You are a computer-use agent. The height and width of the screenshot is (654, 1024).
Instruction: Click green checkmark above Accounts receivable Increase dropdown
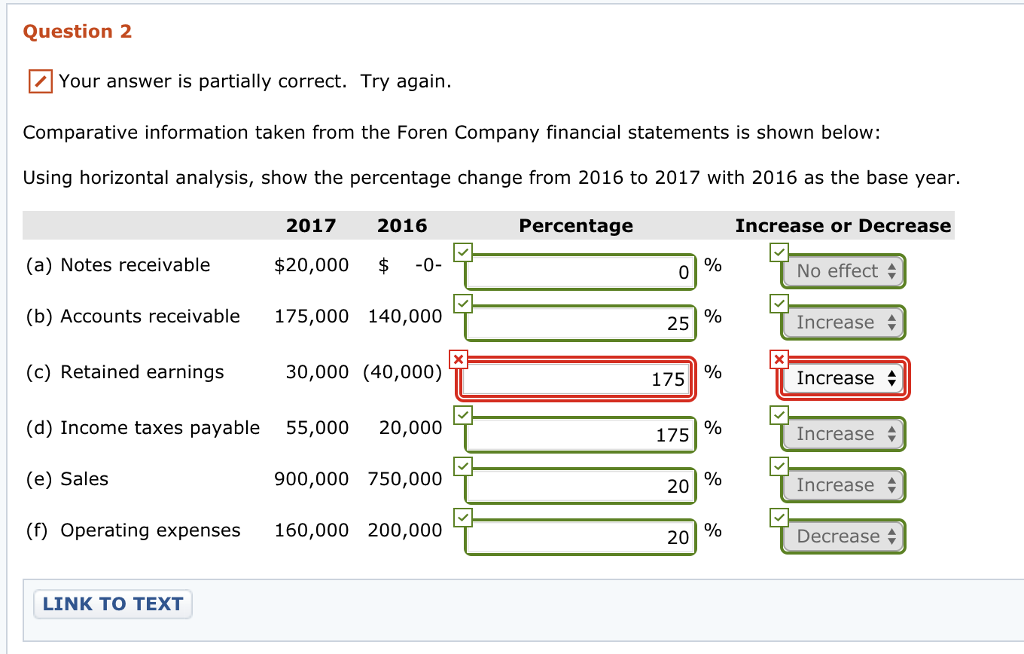point(779,303)
